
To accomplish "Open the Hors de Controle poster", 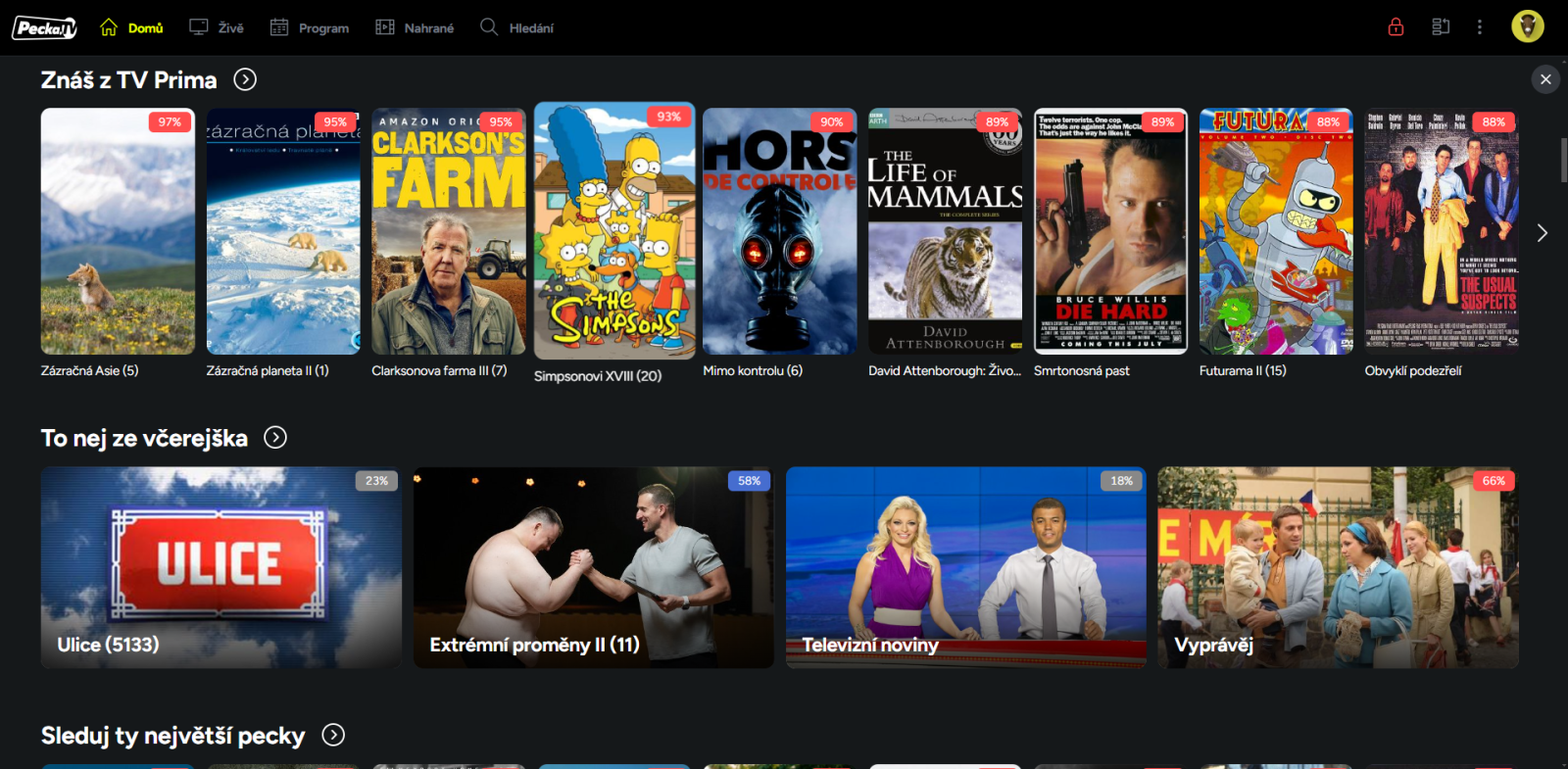I will (x=780, y=231).
